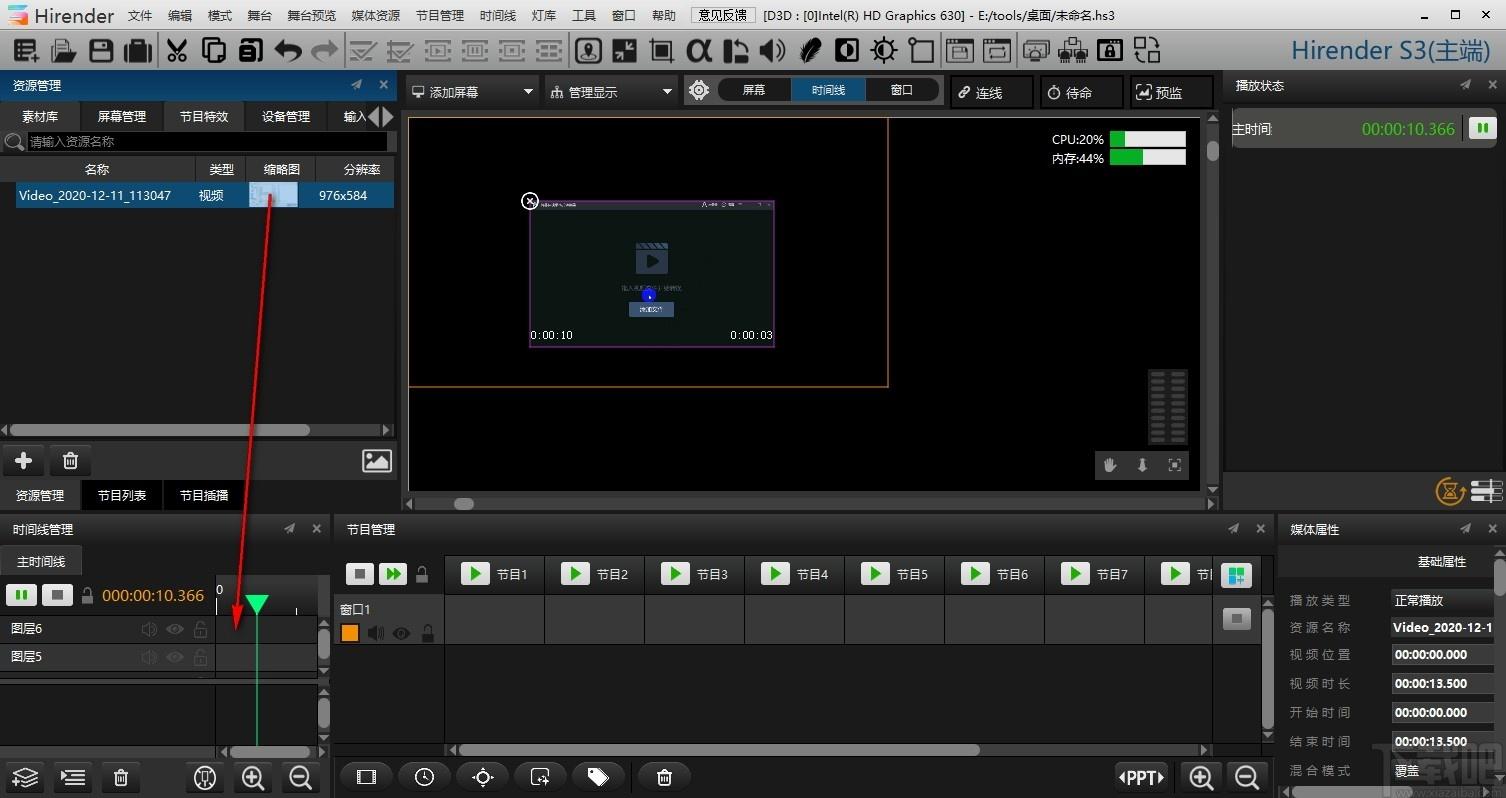Click the clock icon in program toolbar
Screen dimensions: 1506x798
pyautogui.click(x=424, y=777)
